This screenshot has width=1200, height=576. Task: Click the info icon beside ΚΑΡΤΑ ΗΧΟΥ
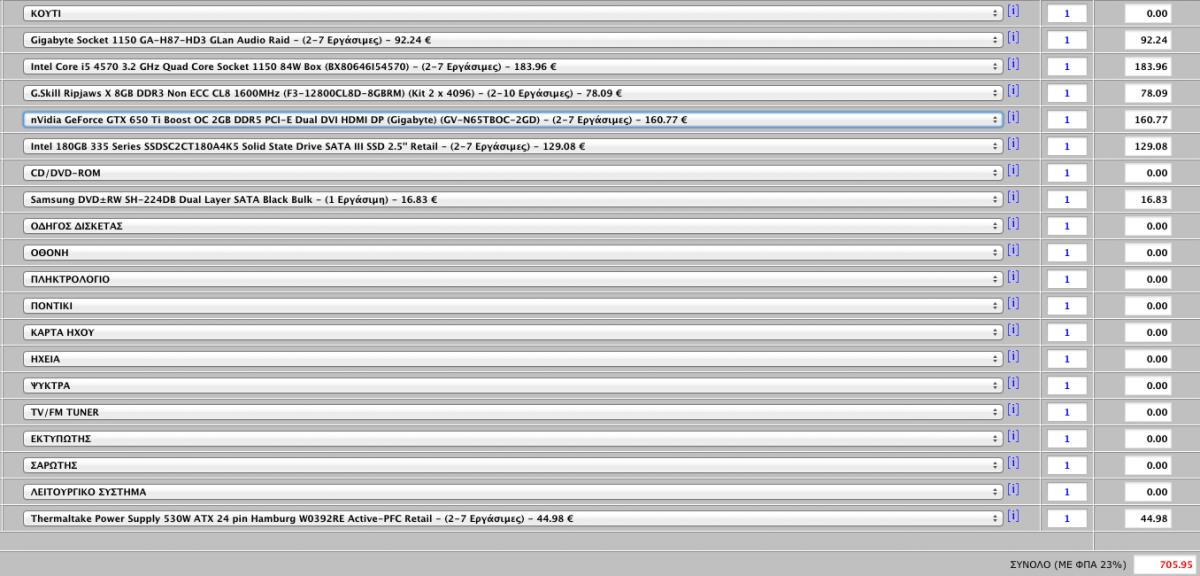[x=1013, y=330]
